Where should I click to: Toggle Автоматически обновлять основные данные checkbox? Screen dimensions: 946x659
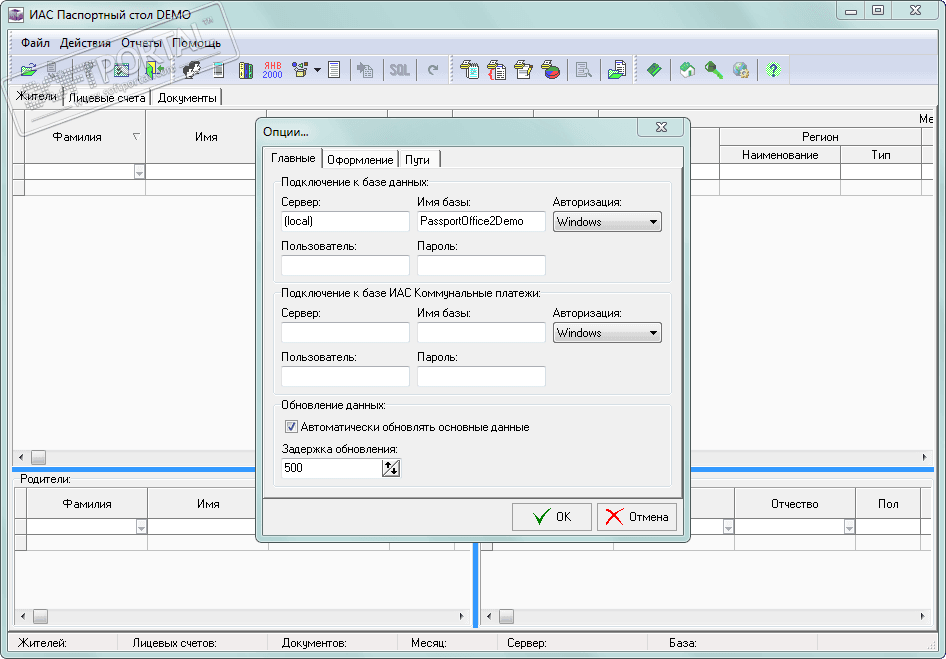291,427
